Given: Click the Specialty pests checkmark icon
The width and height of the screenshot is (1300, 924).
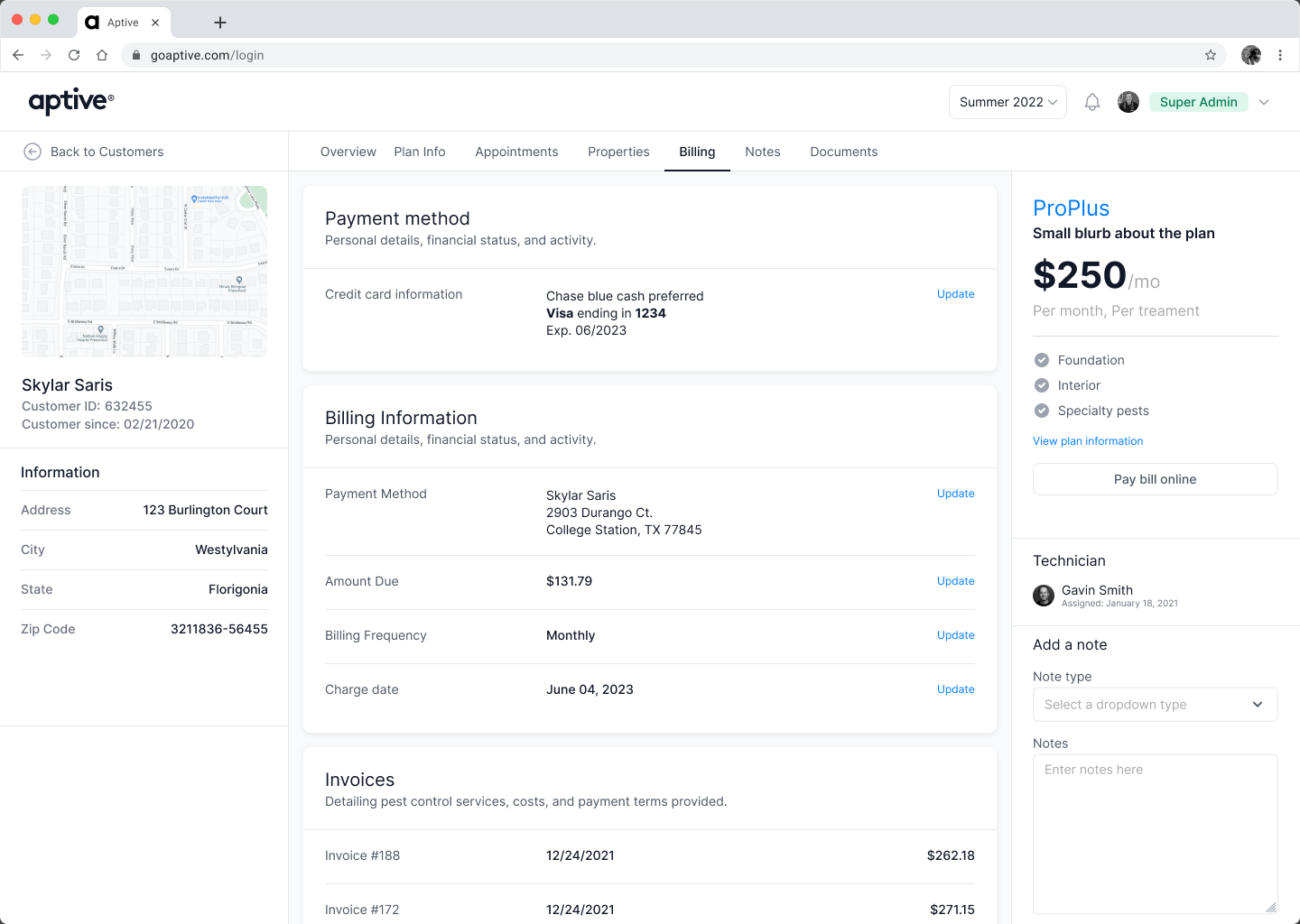Looking at the screenshot, I should coord(1042,411).
